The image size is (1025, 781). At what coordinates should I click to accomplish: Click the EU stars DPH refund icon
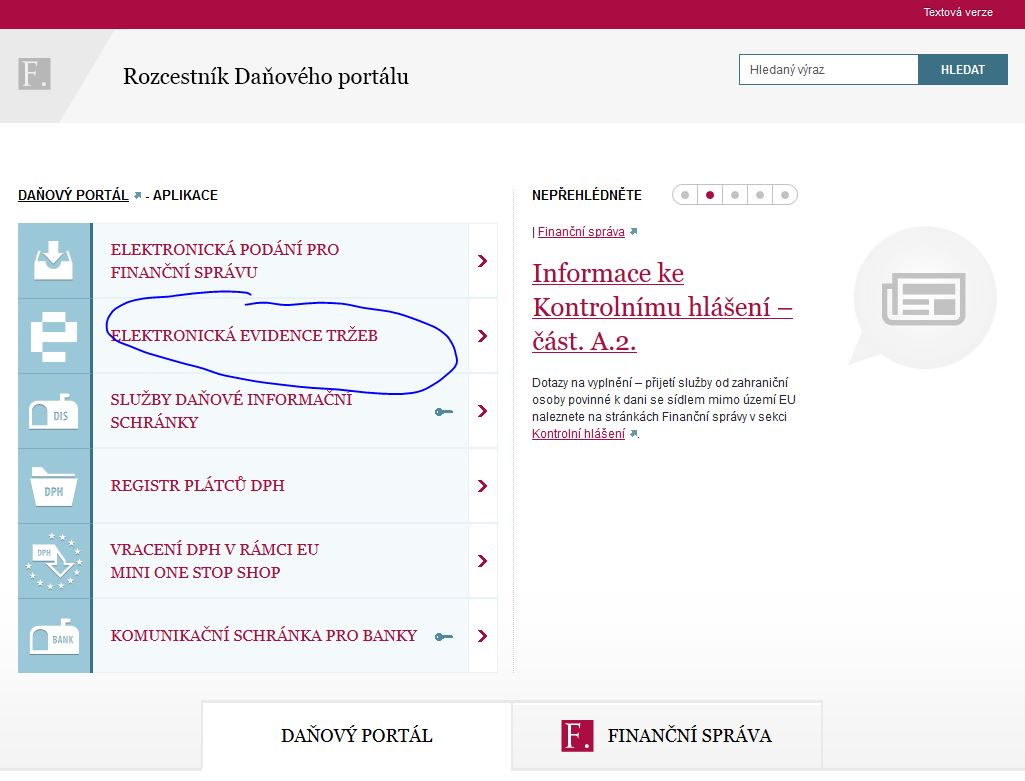[x=54, y=561]
